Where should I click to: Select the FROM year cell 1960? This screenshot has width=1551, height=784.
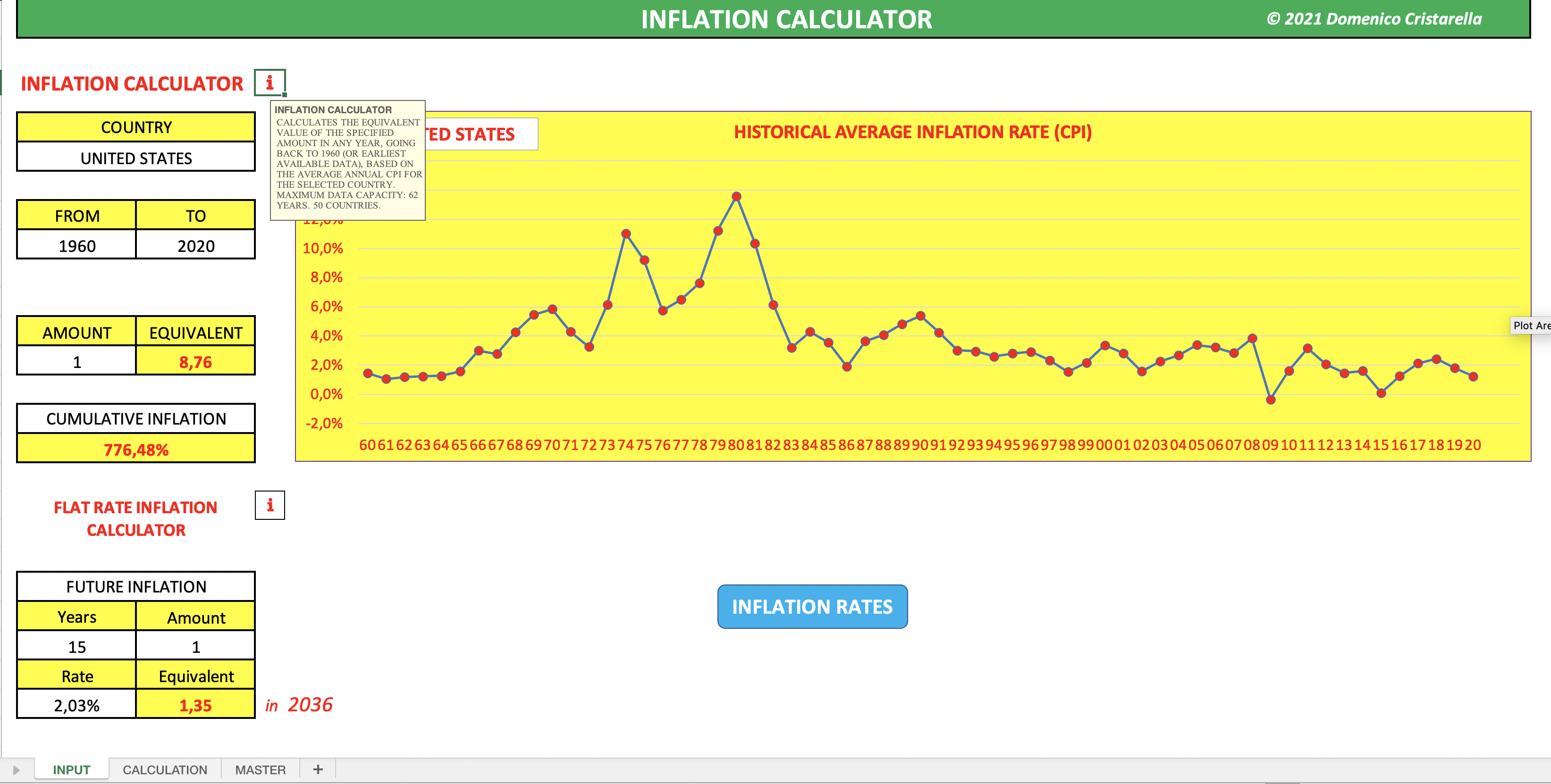[76, 245]
